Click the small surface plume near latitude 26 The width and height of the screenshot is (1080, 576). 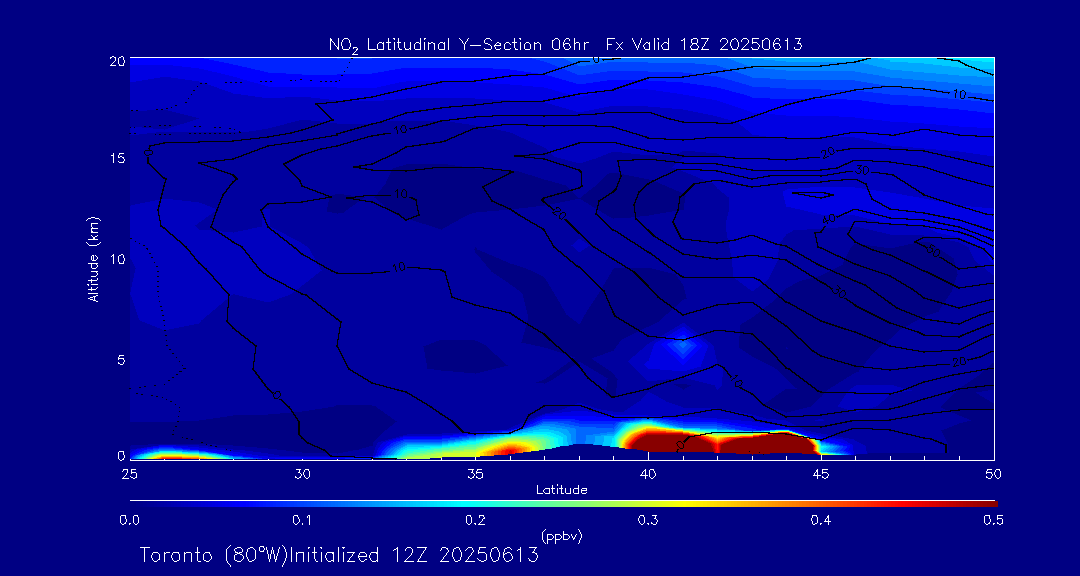click(x=170, y=454)
